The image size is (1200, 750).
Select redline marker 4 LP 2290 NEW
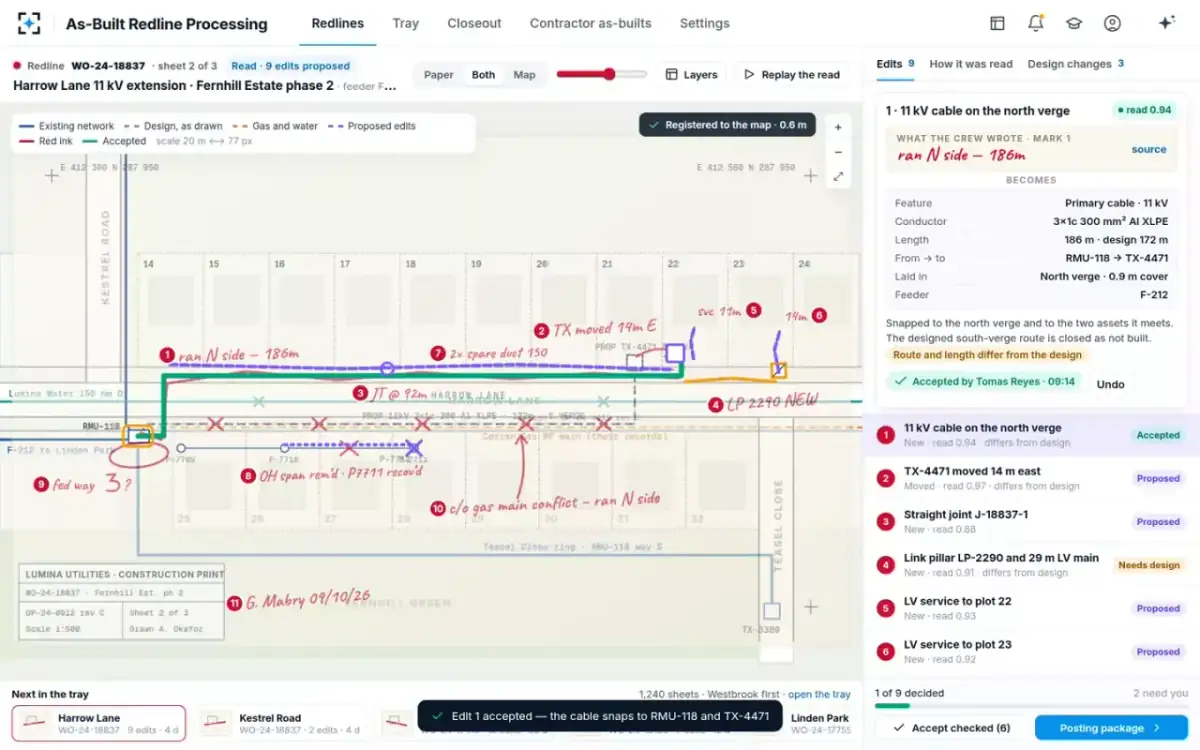point(715,405)
